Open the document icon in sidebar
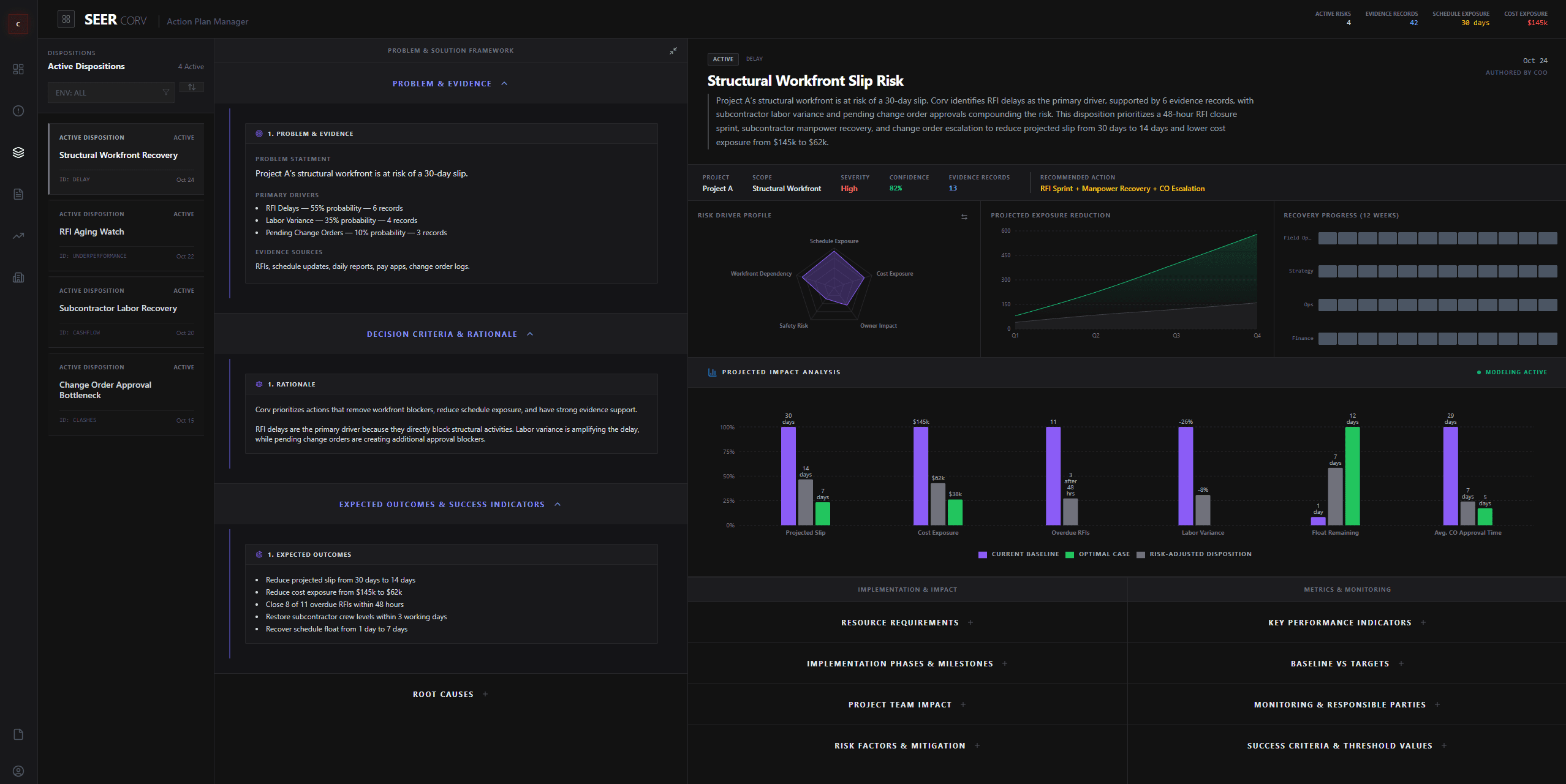The height and width of the screenshot is (784, 1566). click(18, 194)
